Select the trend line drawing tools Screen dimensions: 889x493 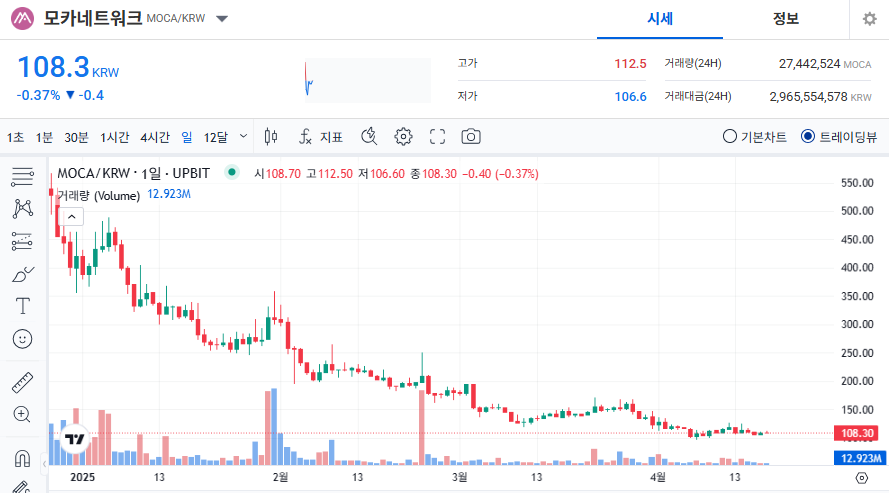(x=22, y=177)
